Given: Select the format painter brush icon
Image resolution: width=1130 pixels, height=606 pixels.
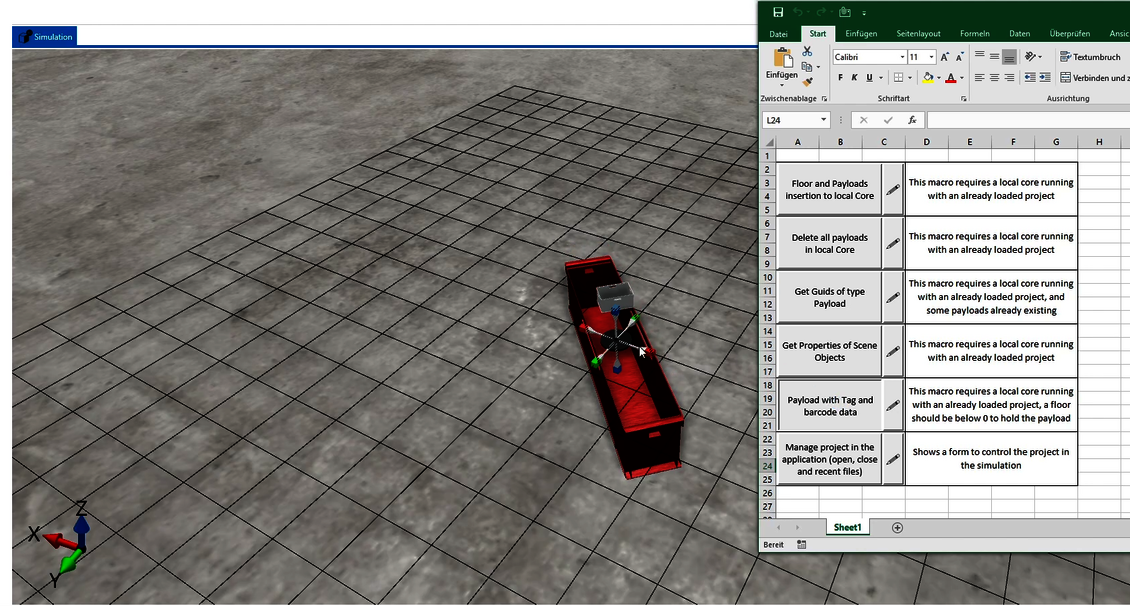Looking at the screenshot, I should tap(807, 82).
